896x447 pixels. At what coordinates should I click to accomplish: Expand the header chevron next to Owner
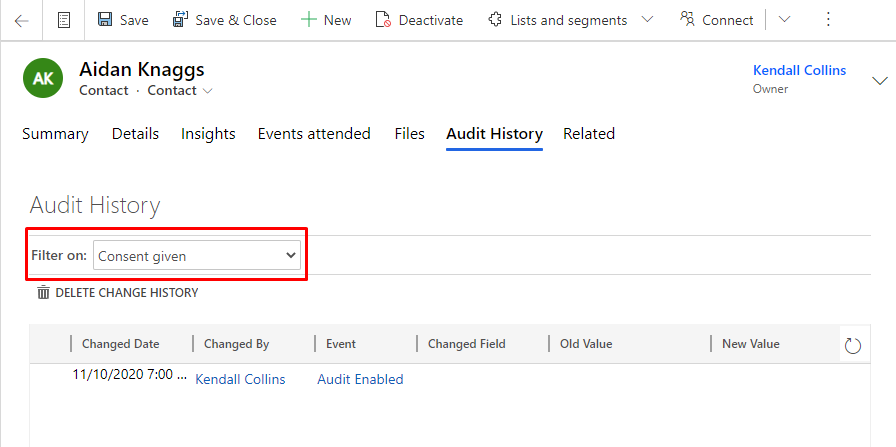pyautogui.click(x=880, y=81)
